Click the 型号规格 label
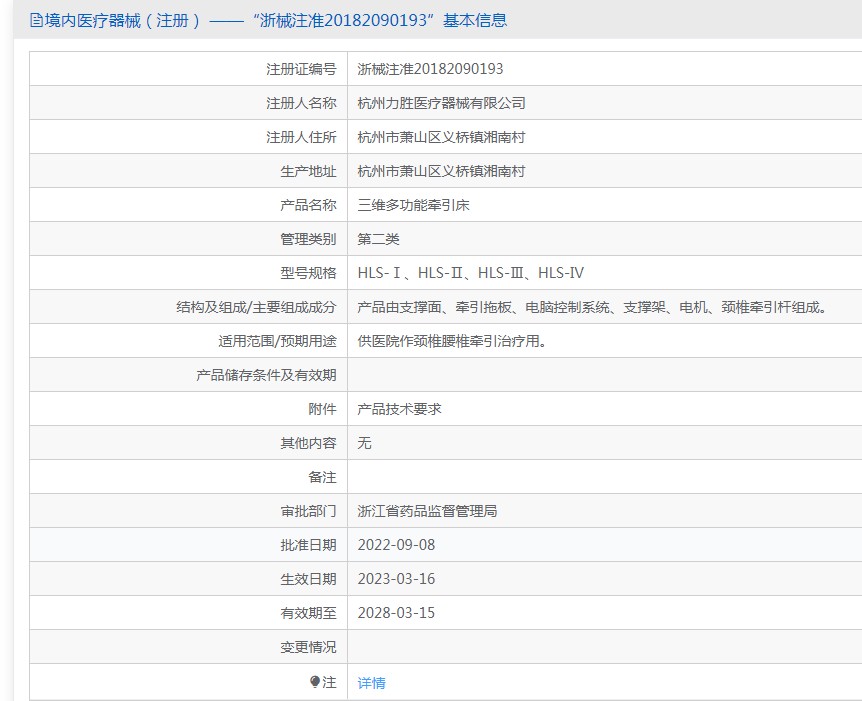This screenshot has width=862, height=701. (x=308, y=273)
